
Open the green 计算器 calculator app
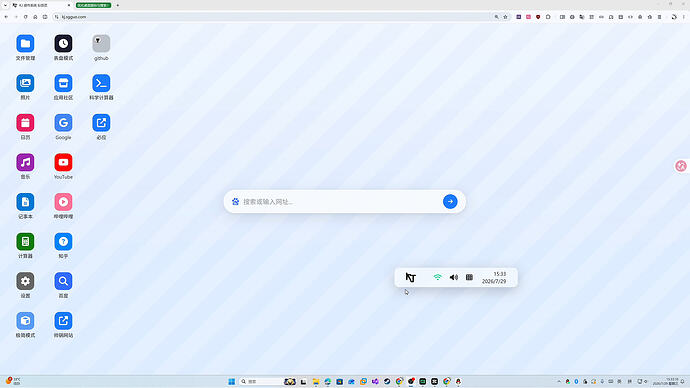coord(25,242)
